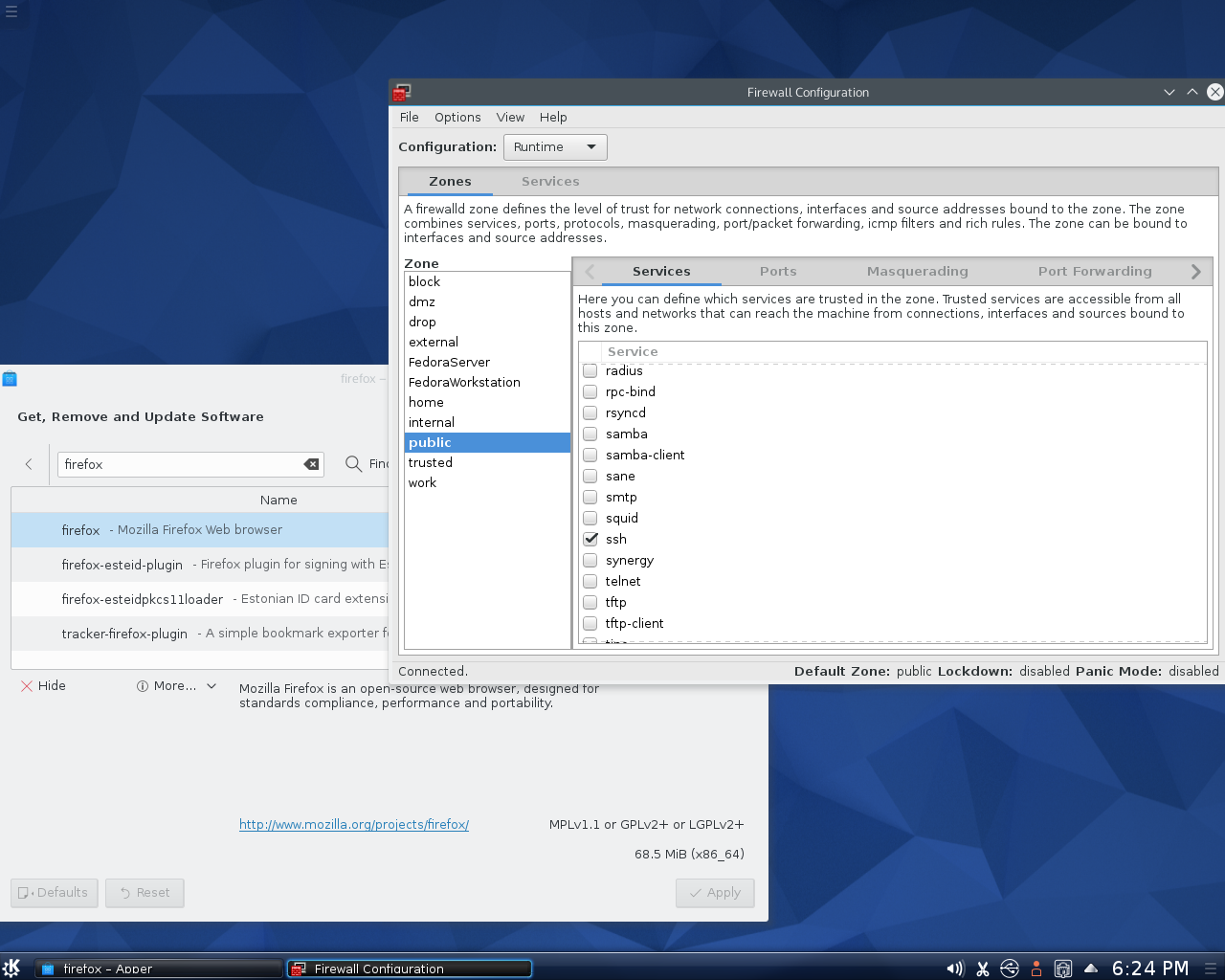The height and width of the screenshot is (980, 1225).
Task: Click the Reset button in Apper
Action: (145, 892)
